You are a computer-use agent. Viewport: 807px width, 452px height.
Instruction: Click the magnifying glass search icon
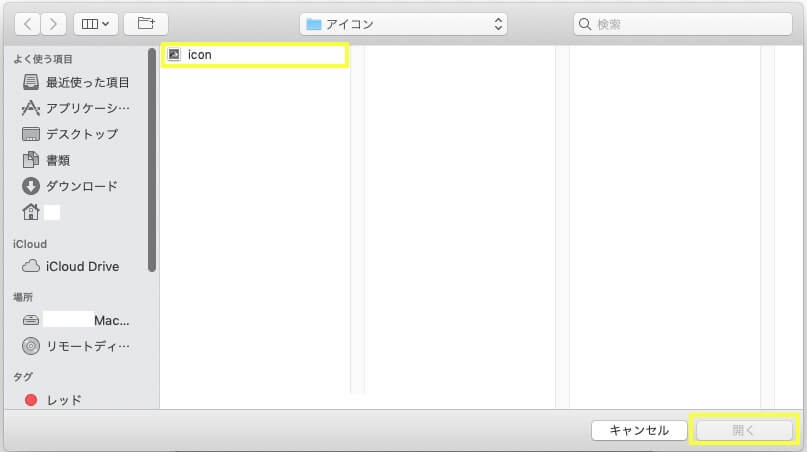(585, 24)
